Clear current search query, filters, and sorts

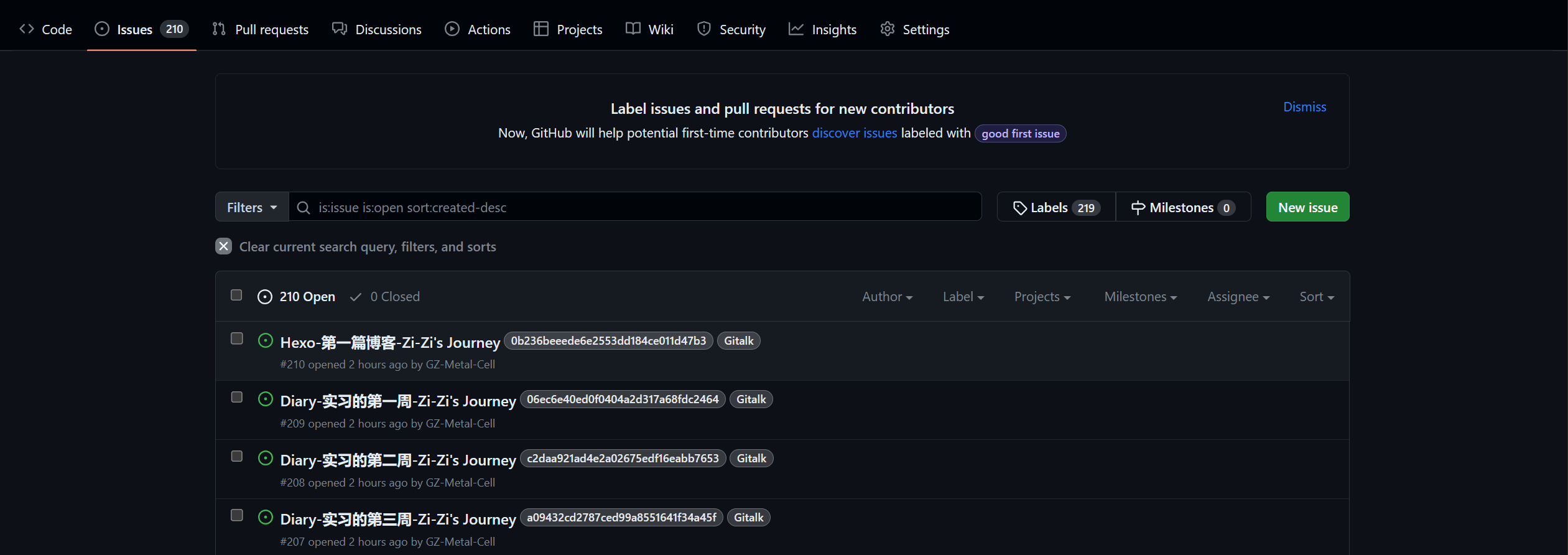pyautogui.click(x=356, y=246)
